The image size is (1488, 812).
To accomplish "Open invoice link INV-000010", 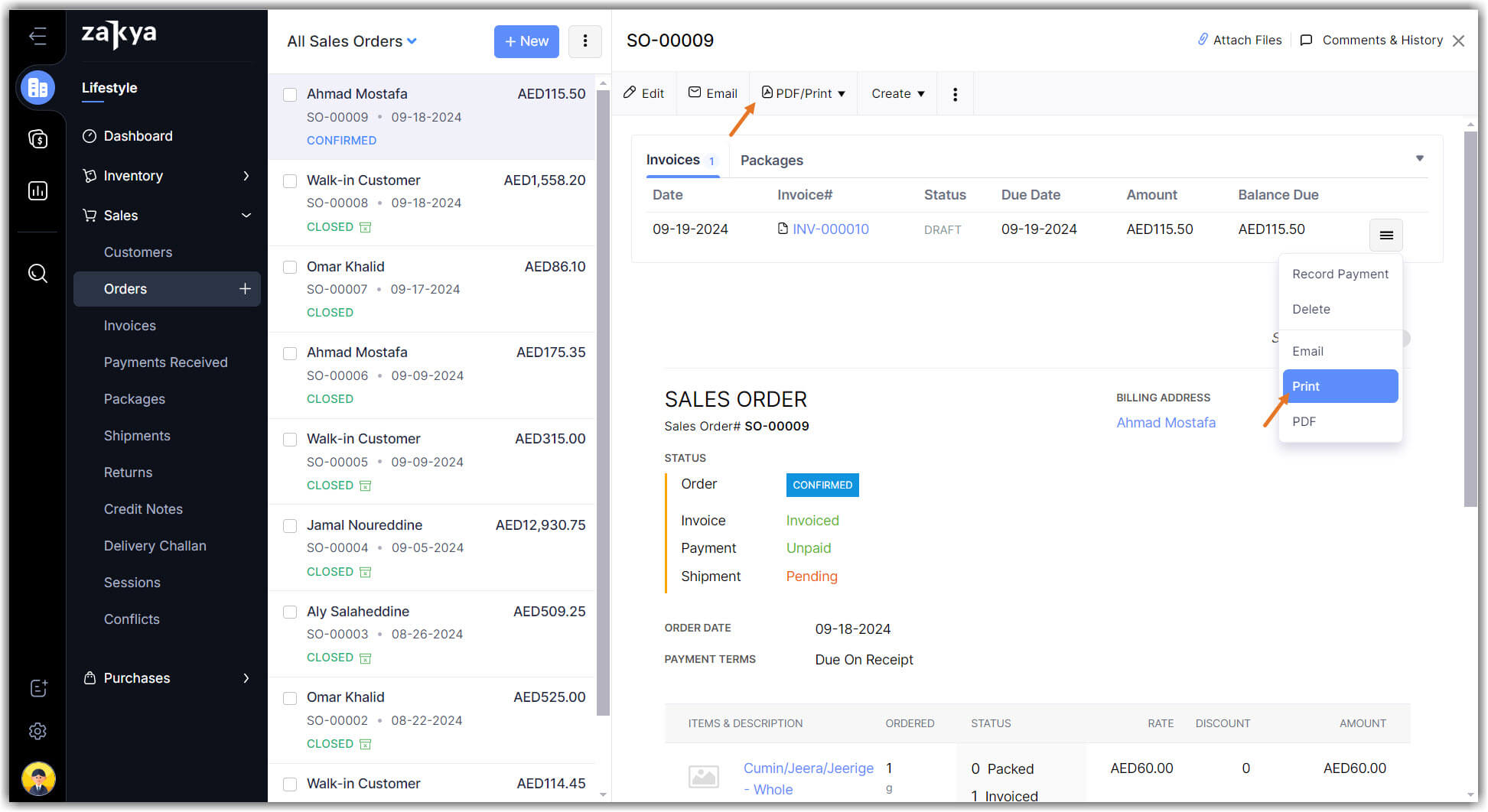I will click(830, 229).
